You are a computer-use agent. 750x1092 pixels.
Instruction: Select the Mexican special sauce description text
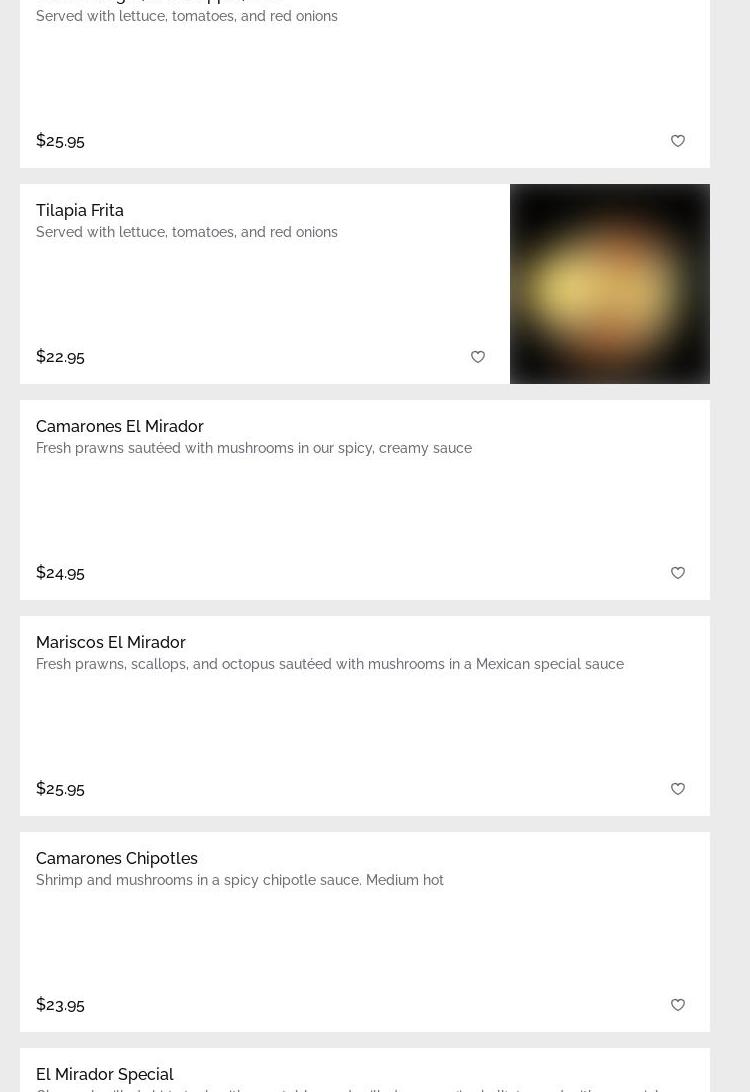329,664
